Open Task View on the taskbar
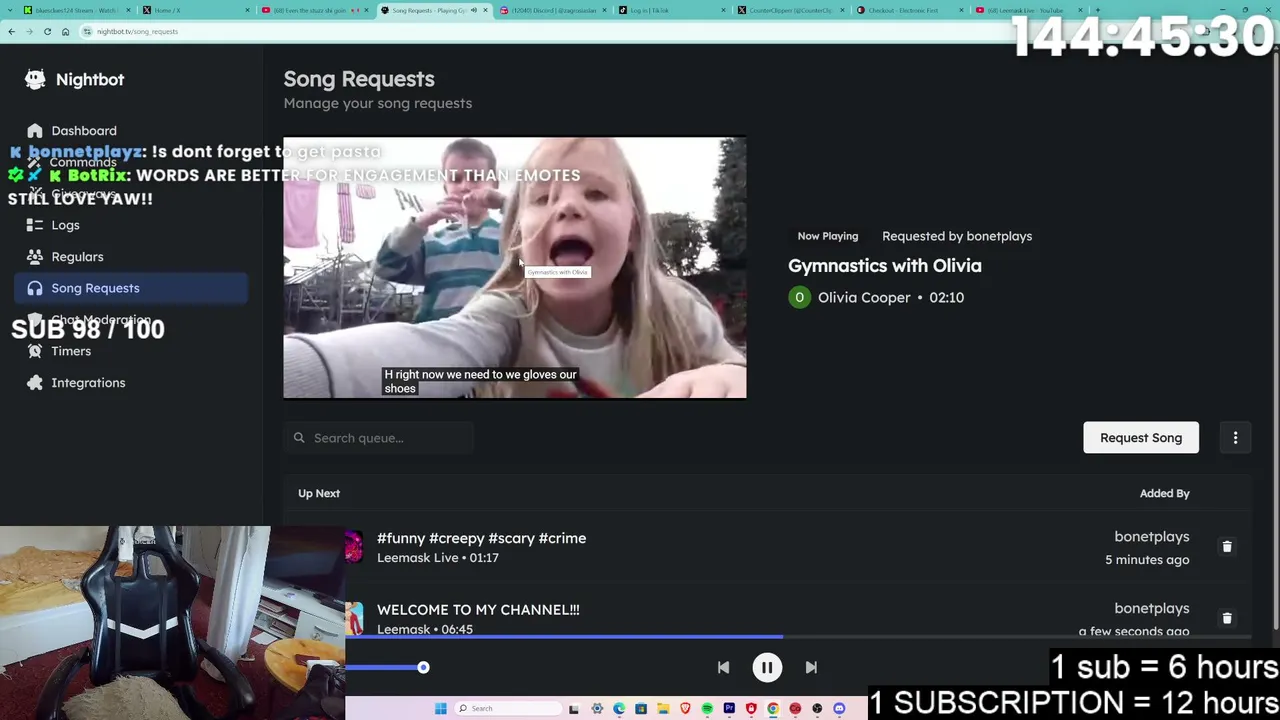 click(574, 709)
